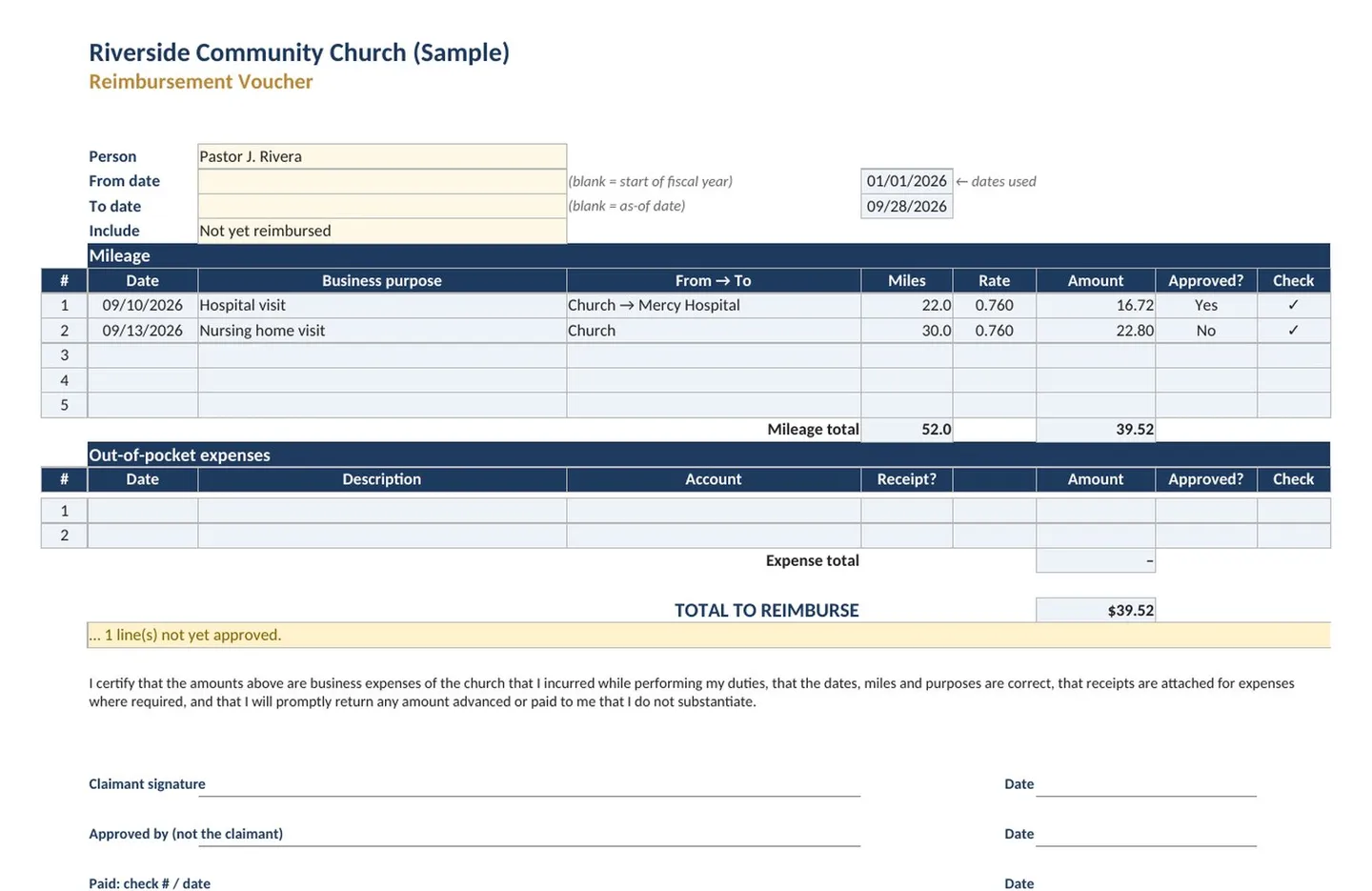Click the 16.72 amount cell
This screenshot has height=891, width=1372.
click(1096, 305)
